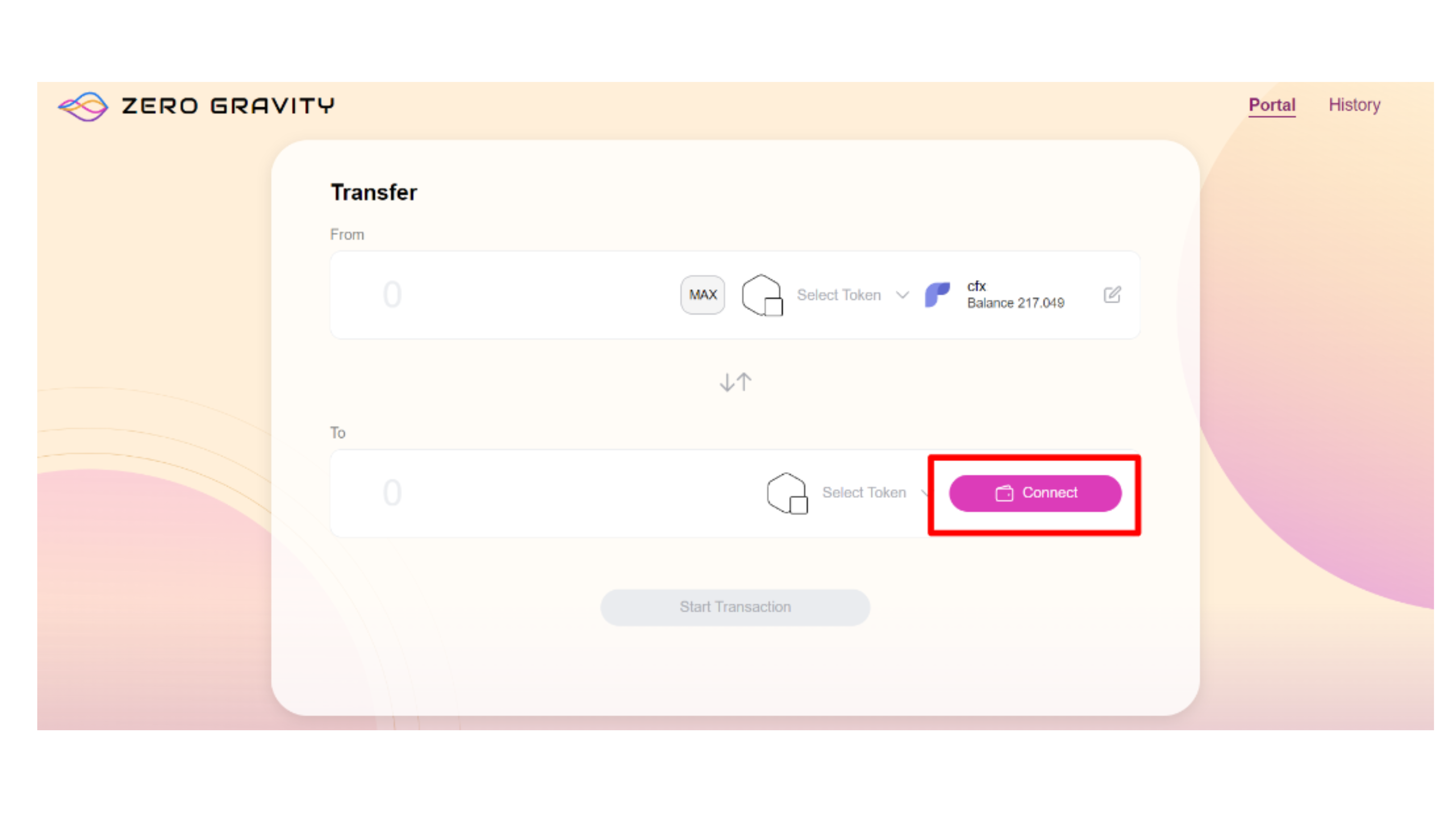This screenshot has height=819, width=1456.
Task: Click the Connect wallet button in To field
Action: [x=1035, y=492]
